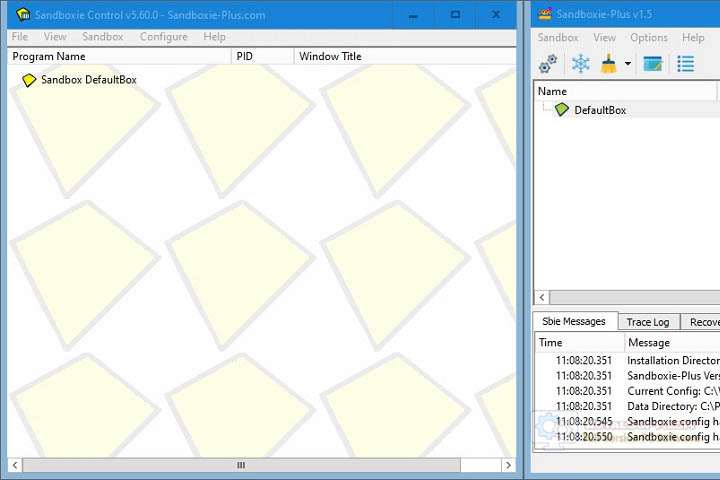Open the Sandbox menu in Sandboxie Control
720x480 pixels.
(x=102, y=37)
